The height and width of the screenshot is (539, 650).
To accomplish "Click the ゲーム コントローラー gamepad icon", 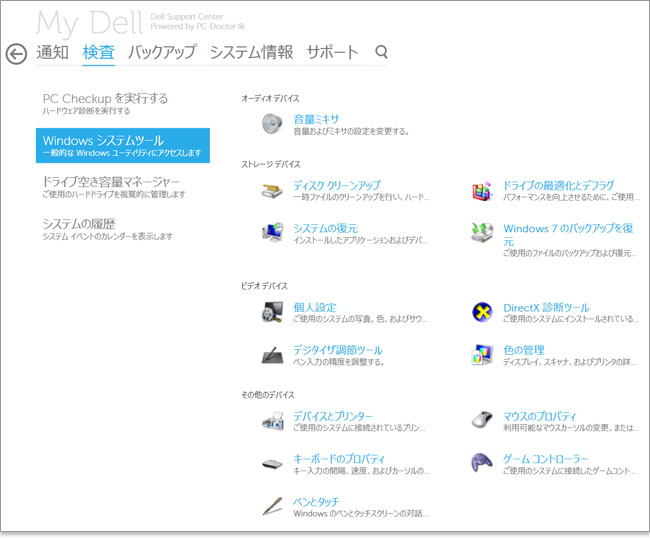I will (482, 462).
